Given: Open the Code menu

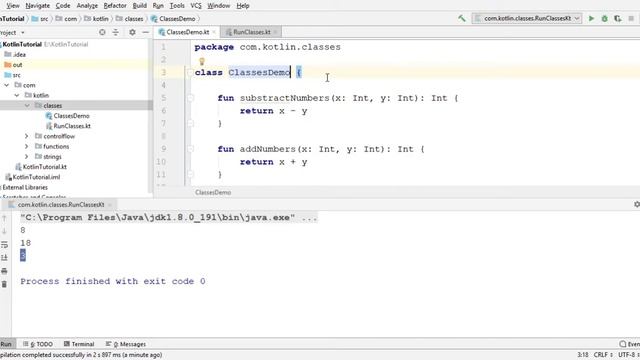Looking at the screenshot, I should [x=63, y=6].
